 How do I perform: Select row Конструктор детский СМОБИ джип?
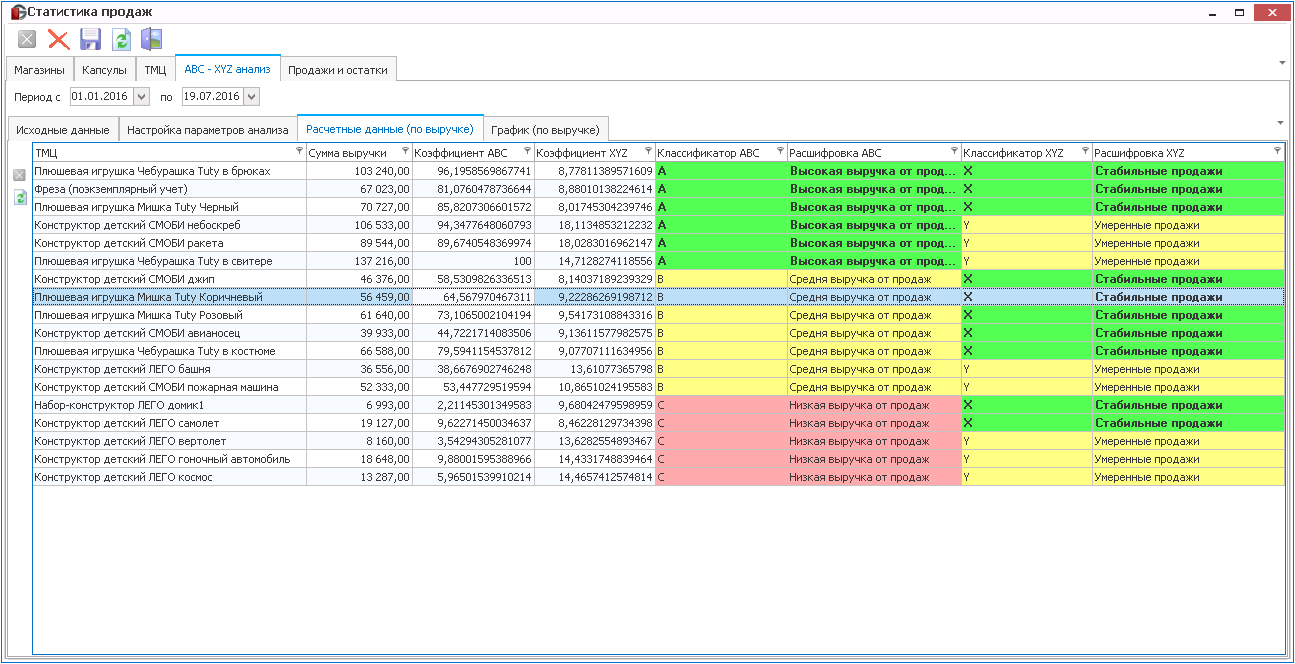658,279
